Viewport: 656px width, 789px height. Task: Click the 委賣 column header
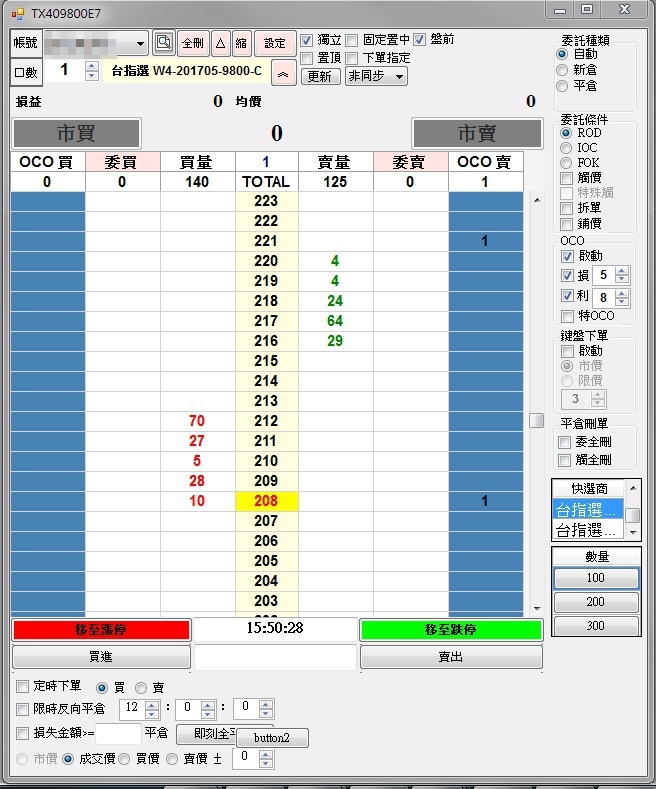[411, 162]
